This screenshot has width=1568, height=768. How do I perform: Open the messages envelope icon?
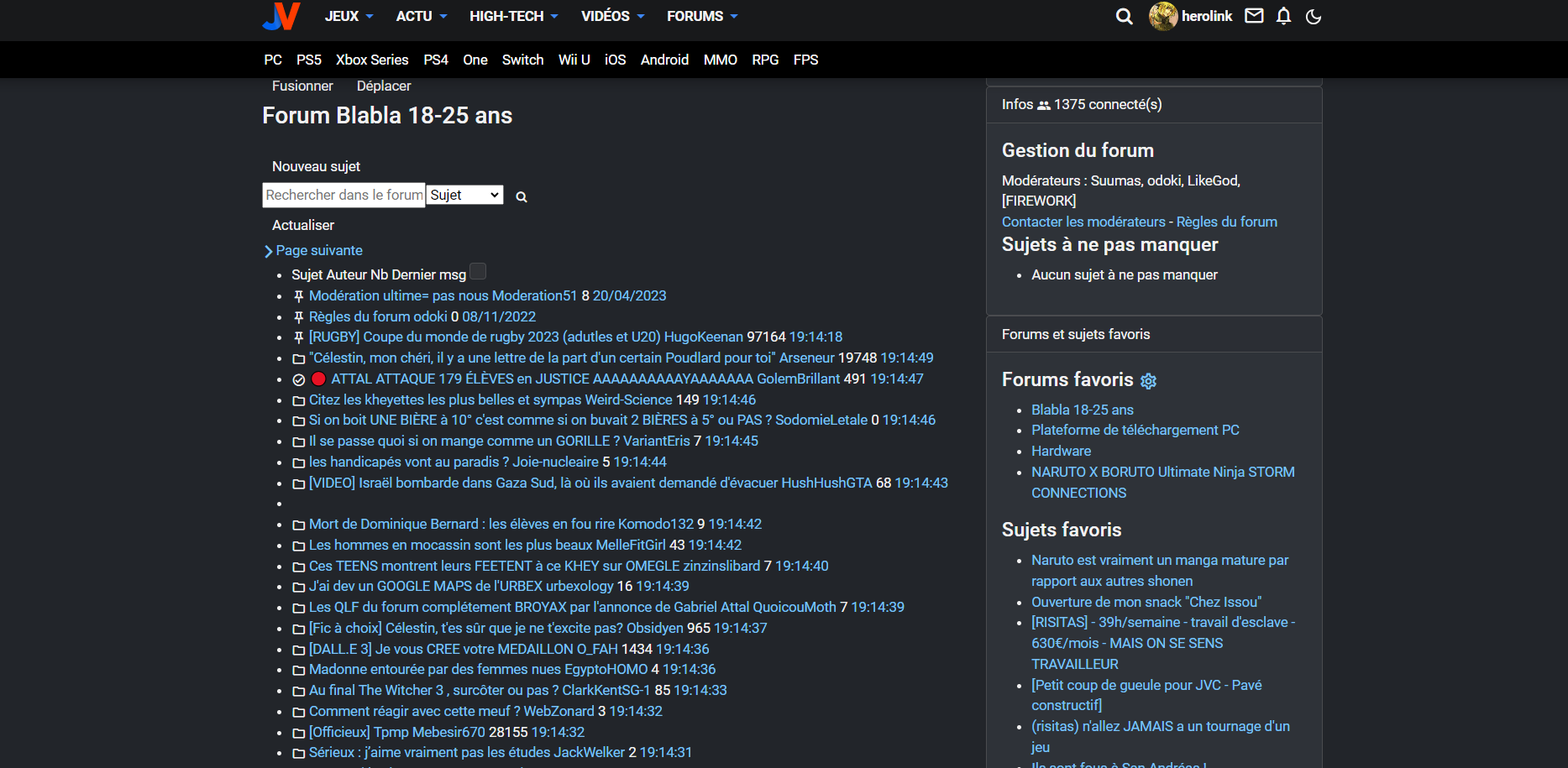[1254, 16]
